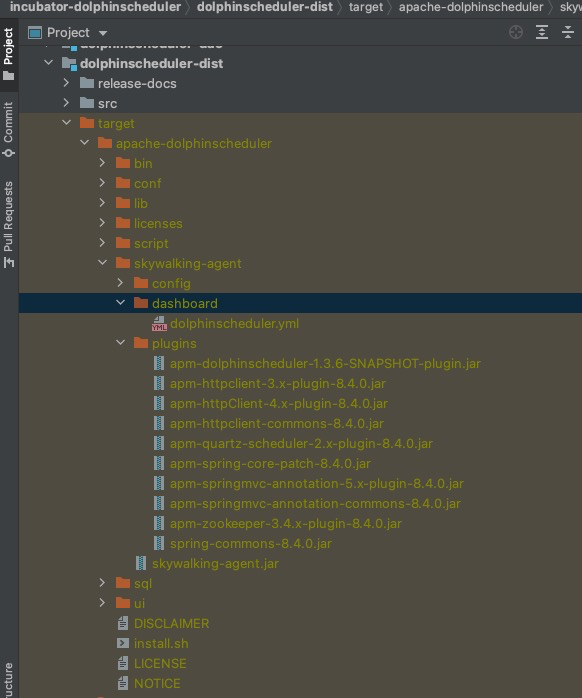Expand the release-docs folder
This screenshot has height=698, width=582.
[66, 83]
